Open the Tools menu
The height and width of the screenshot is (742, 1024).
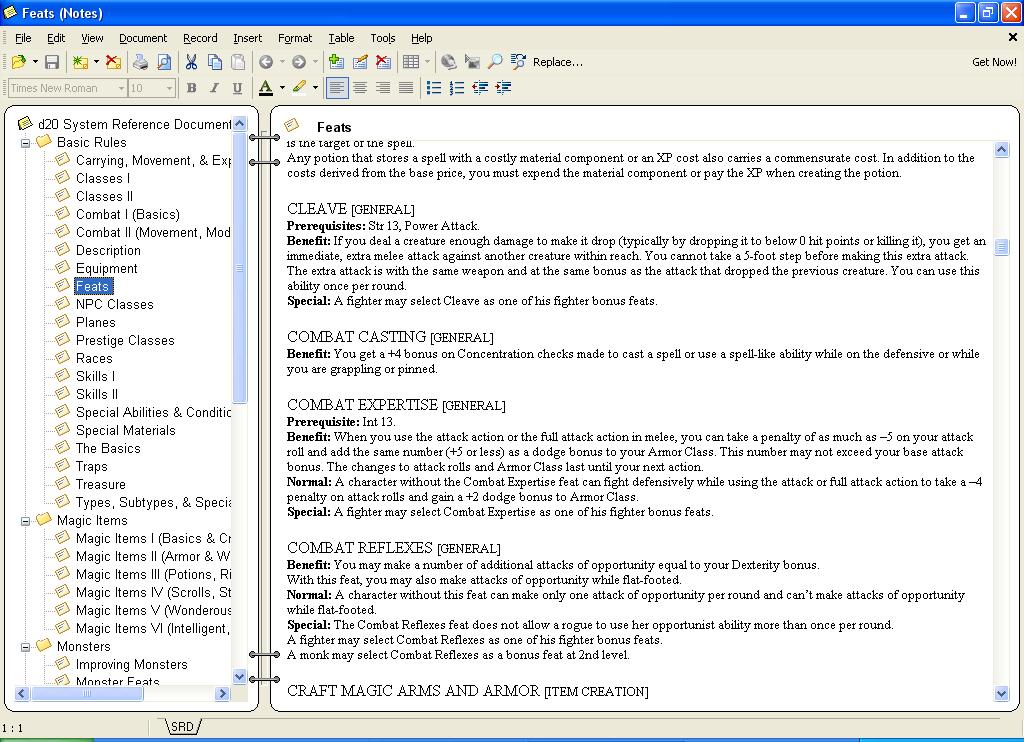[383, 38]
